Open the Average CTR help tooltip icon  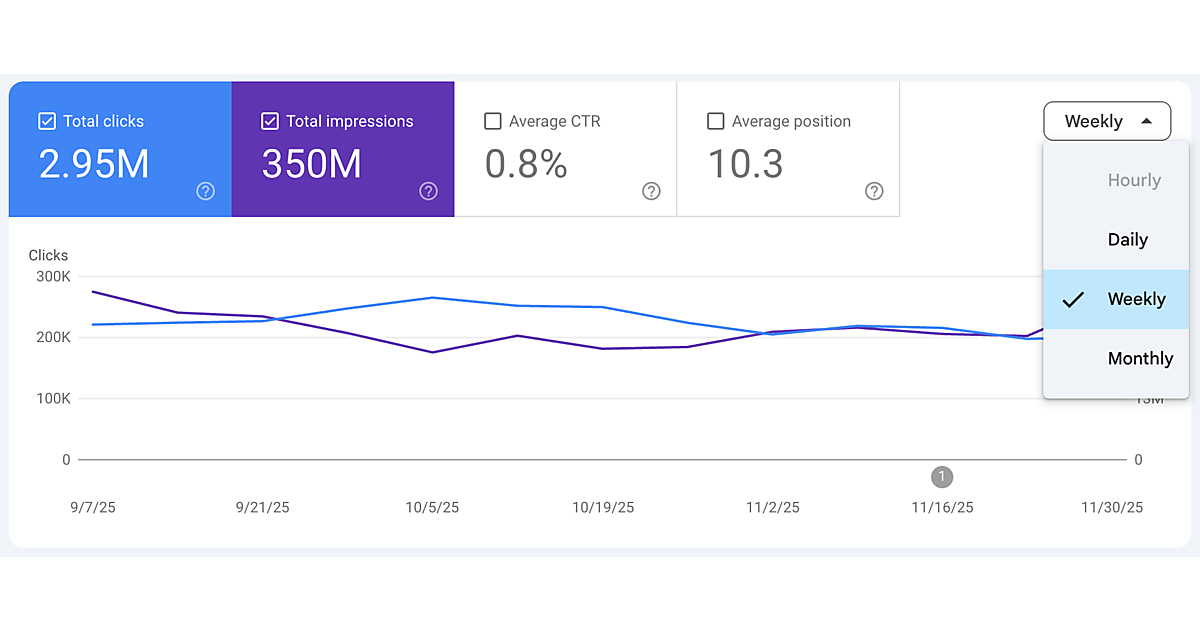click(x=651, y=191)
